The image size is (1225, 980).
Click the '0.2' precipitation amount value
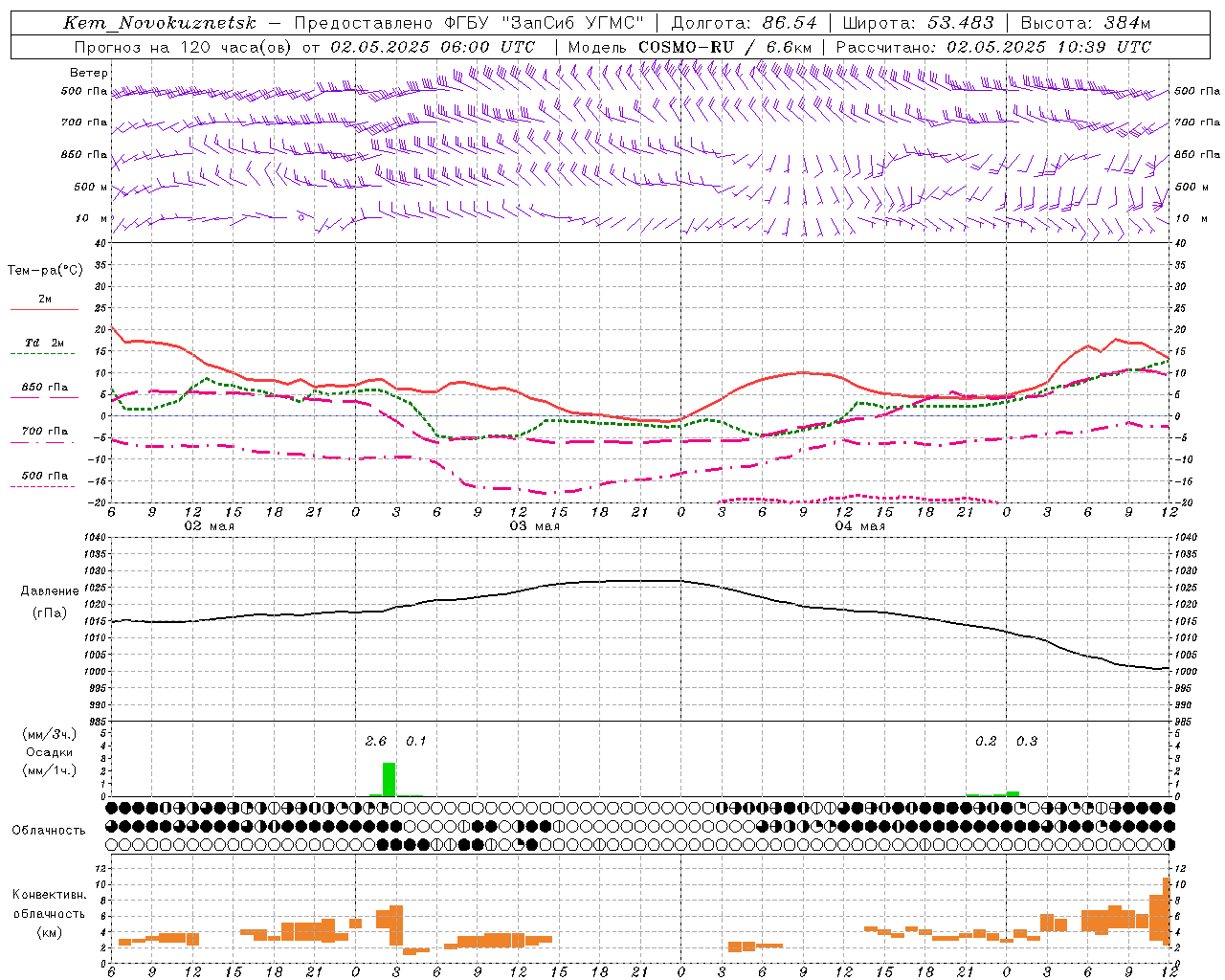click(986, 742)
